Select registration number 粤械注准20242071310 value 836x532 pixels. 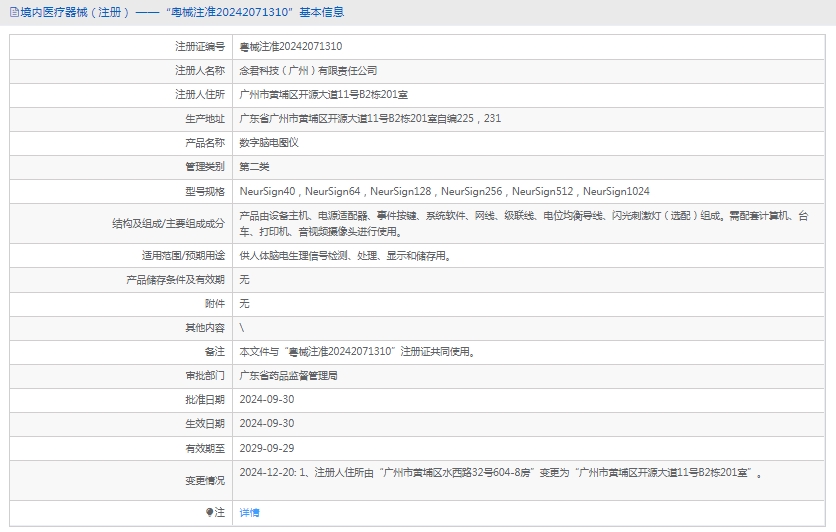click(x=290, y=47)
